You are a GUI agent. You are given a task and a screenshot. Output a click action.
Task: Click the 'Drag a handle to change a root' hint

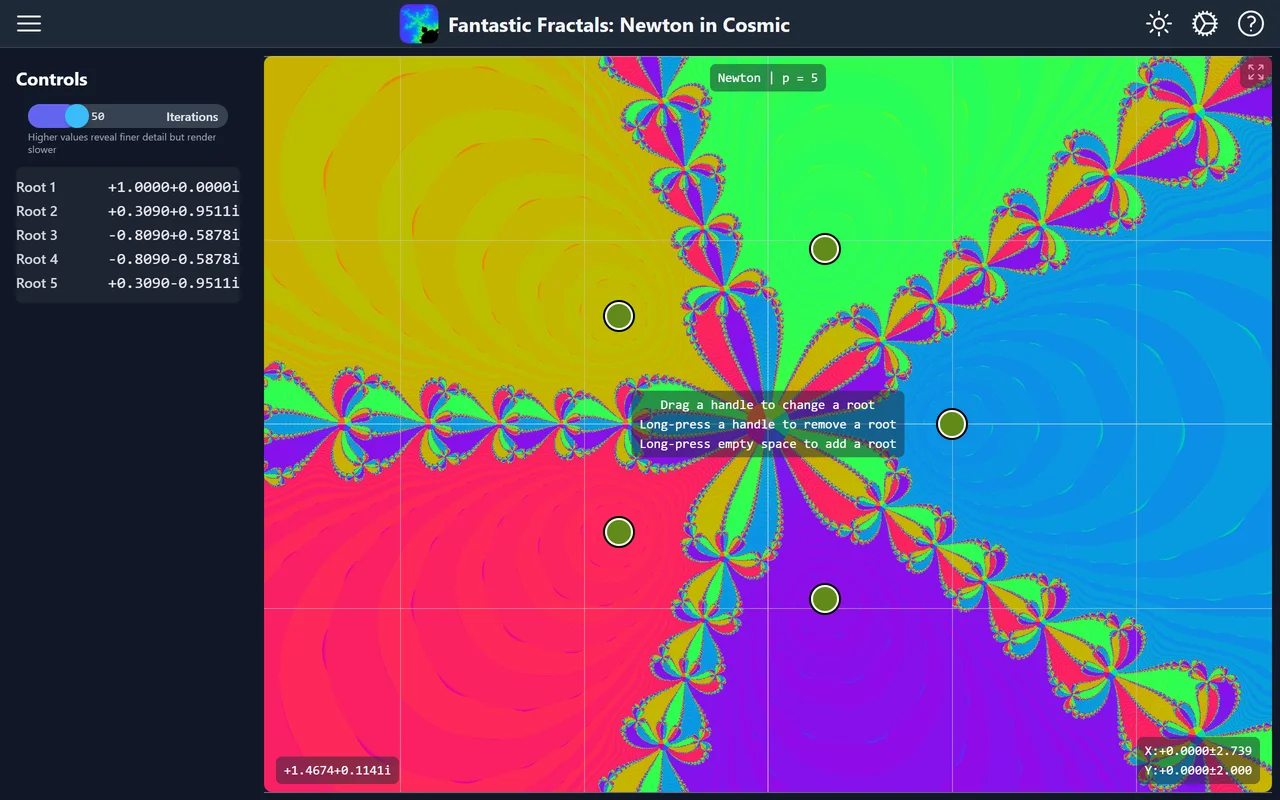[767, 405]
